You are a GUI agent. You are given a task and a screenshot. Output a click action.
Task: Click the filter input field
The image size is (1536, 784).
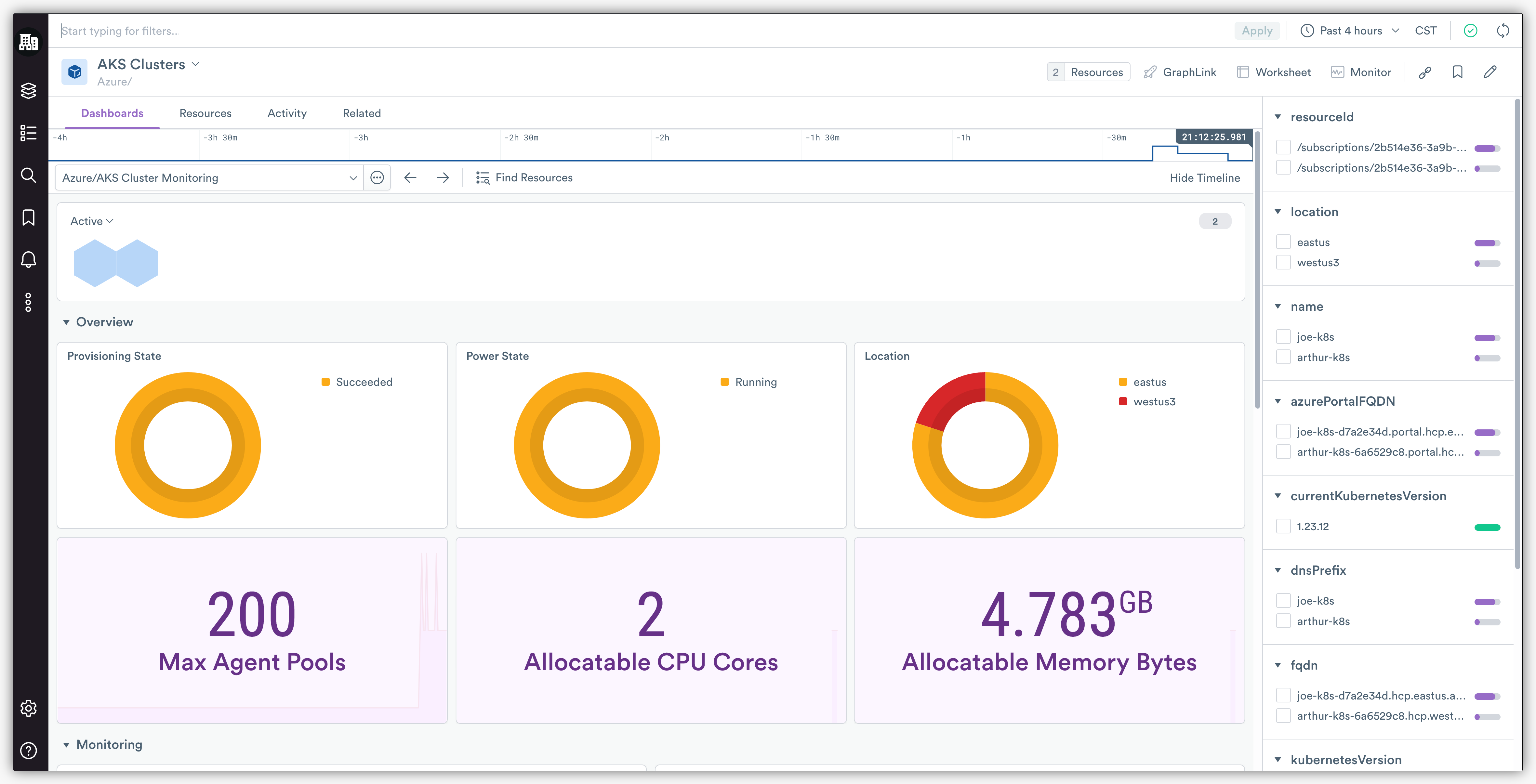[644, 31]
